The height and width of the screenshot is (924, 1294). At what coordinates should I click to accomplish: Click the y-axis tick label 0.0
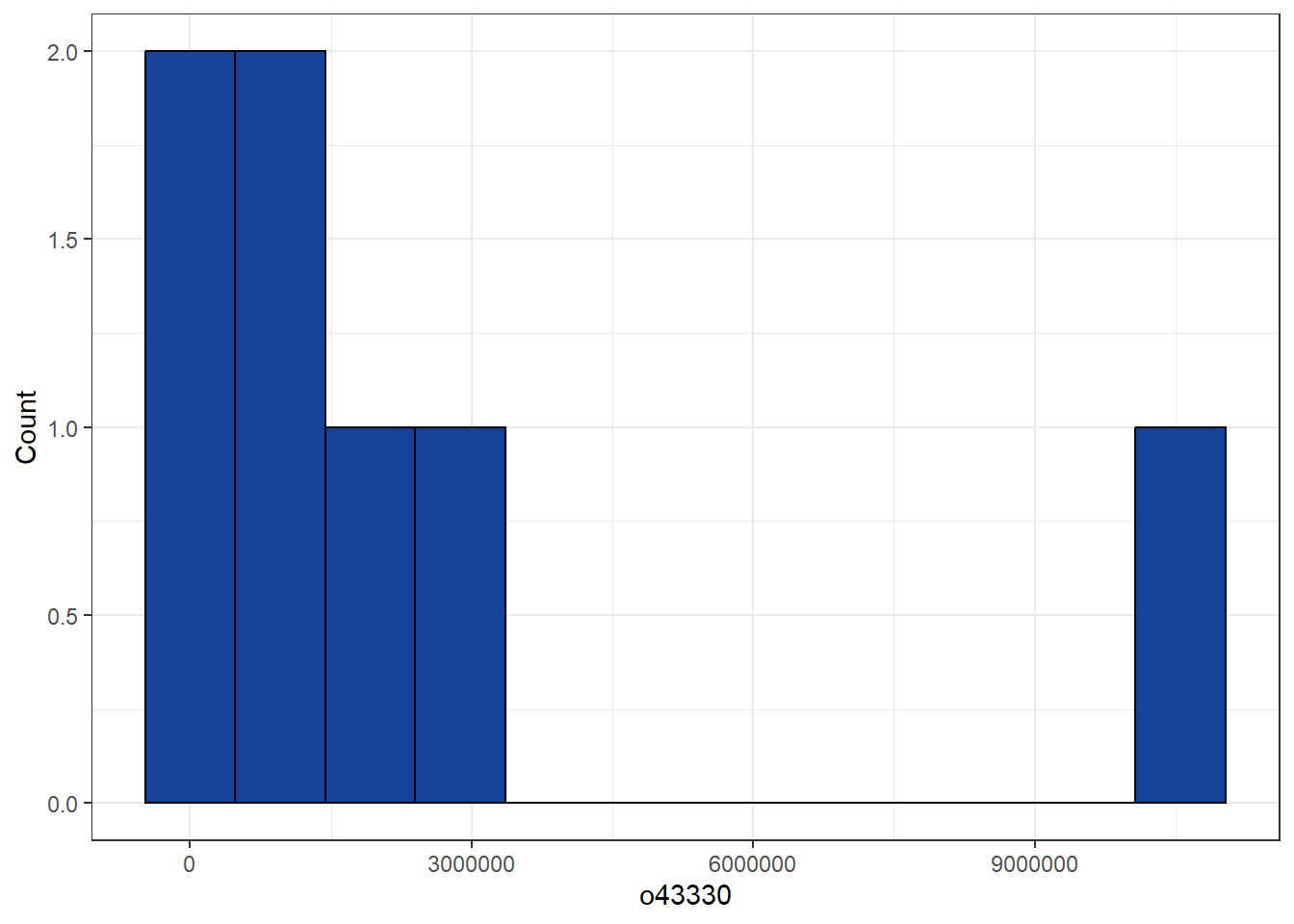pos(63,804)
